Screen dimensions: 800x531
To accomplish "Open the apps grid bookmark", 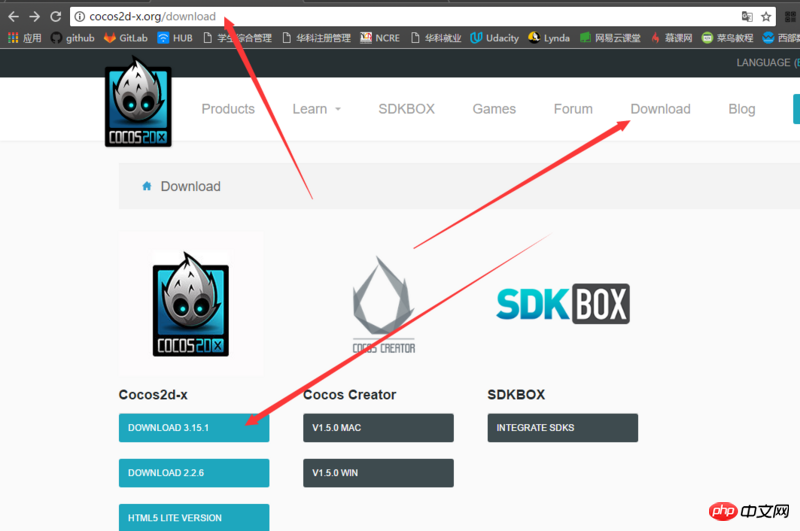I will 25,38.
